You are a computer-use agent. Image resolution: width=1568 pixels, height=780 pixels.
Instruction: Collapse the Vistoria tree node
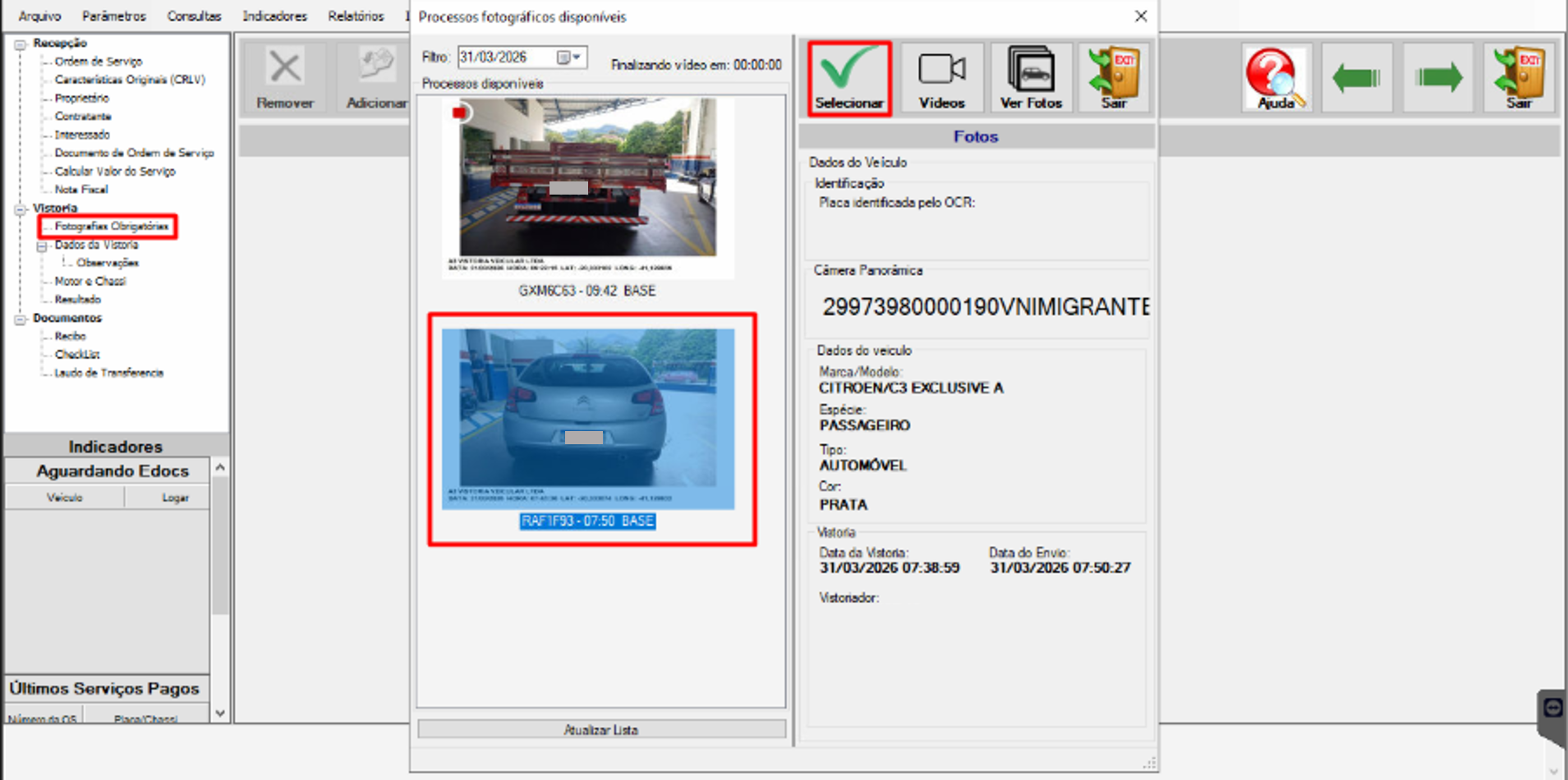(x=21, y=209)
